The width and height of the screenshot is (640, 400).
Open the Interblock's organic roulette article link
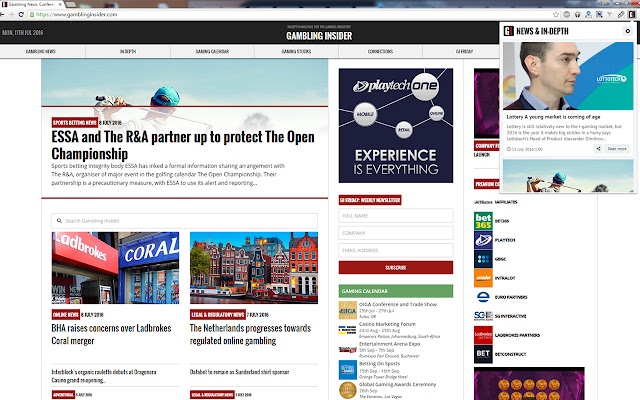point(104,376)
